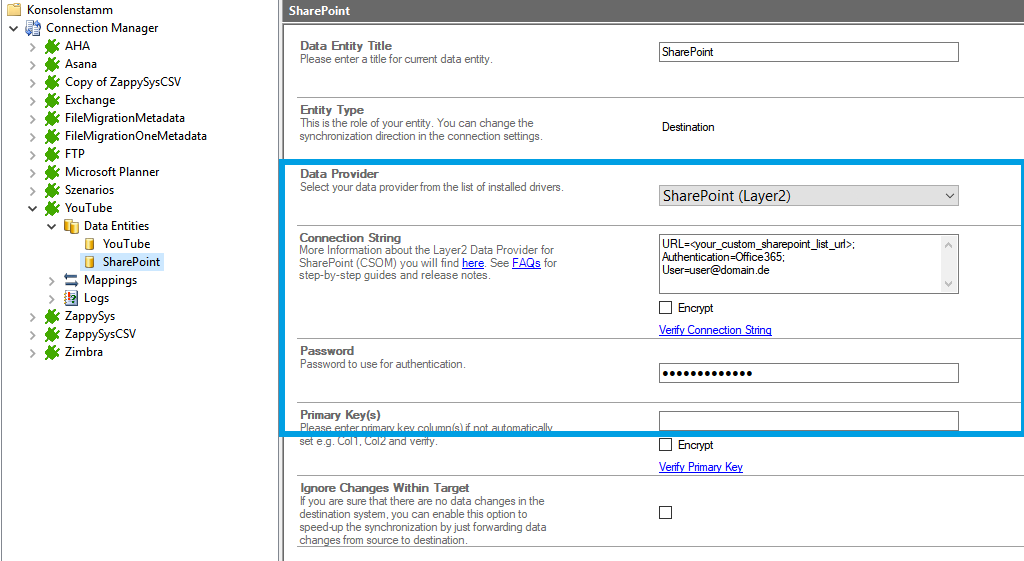The height and width of the screenshot is (561, 1024).
Task: Click the Microsoft Planner connection icon
Action: point(52,172)
